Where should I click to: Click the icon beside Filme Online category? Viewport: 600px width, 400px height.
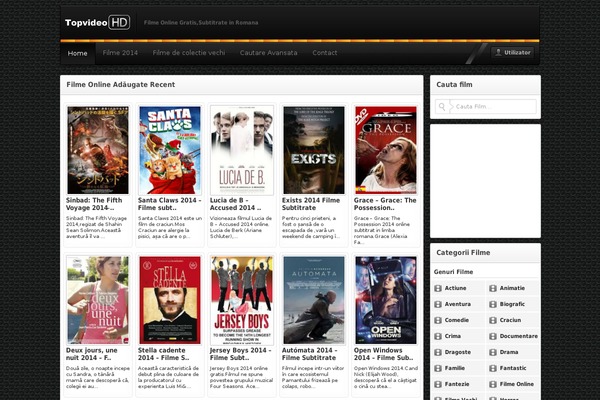(x=493, y=384)
